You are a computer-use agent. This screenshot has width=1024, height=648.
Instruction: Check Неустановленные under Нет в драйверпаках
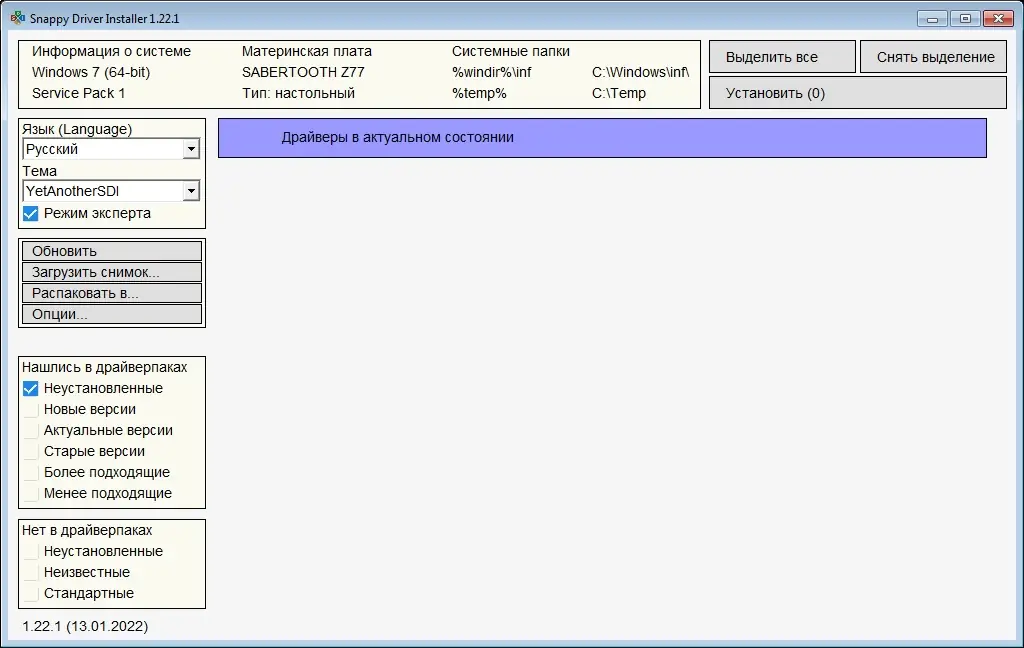coord(30,551)
